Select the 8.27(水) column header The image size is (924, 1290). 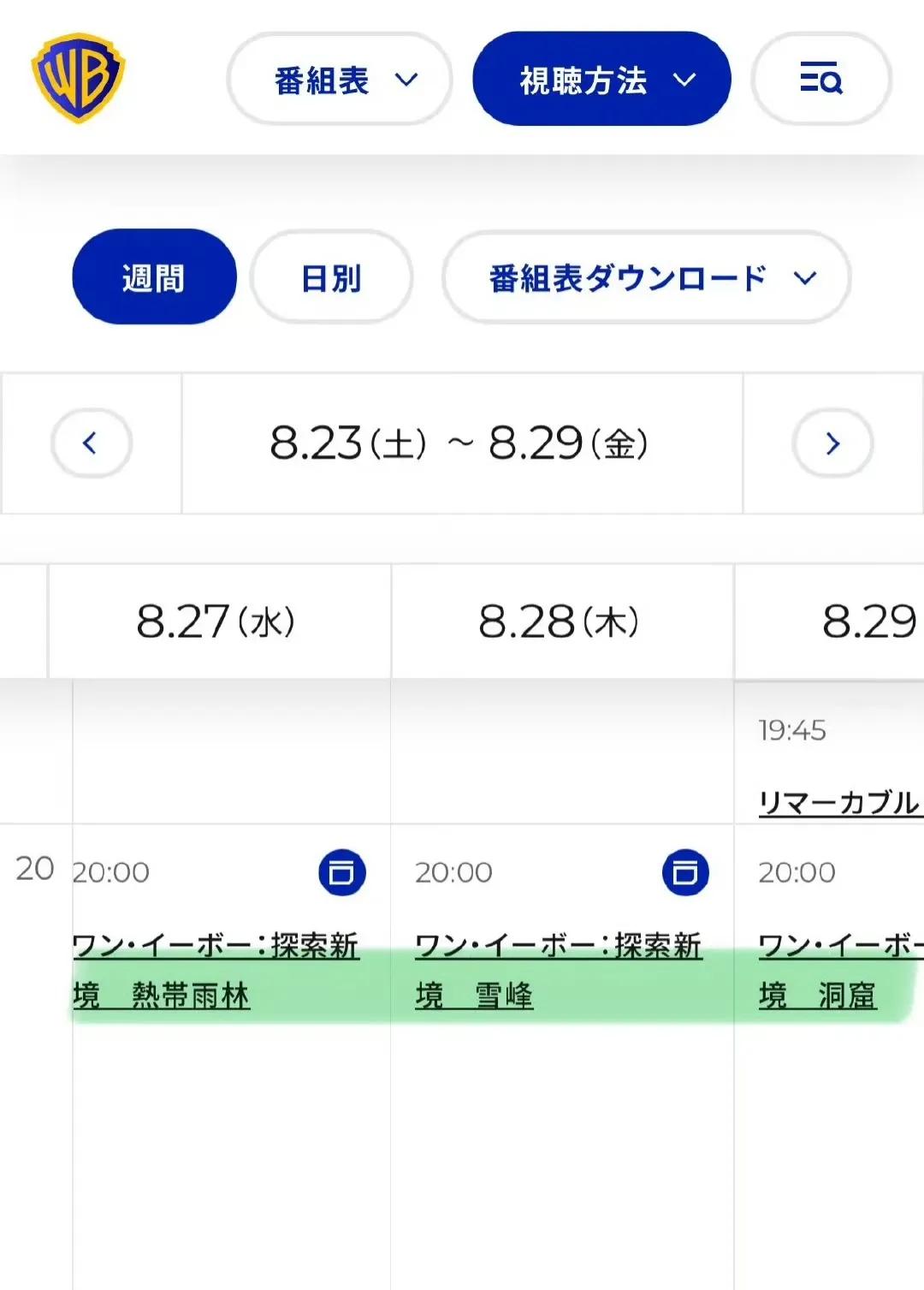click(219, 621)
